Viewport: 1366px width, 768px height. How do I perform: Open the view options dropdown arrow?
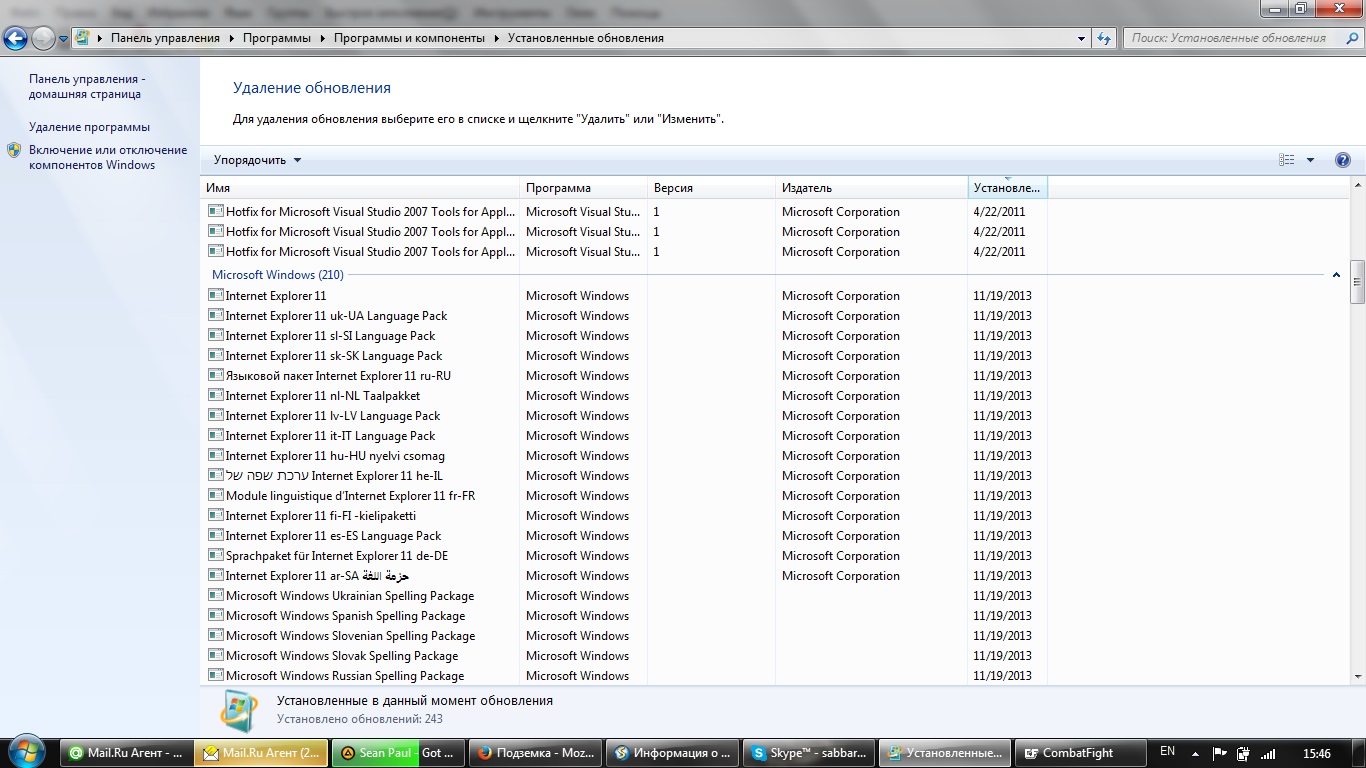tap(1310, 160)
